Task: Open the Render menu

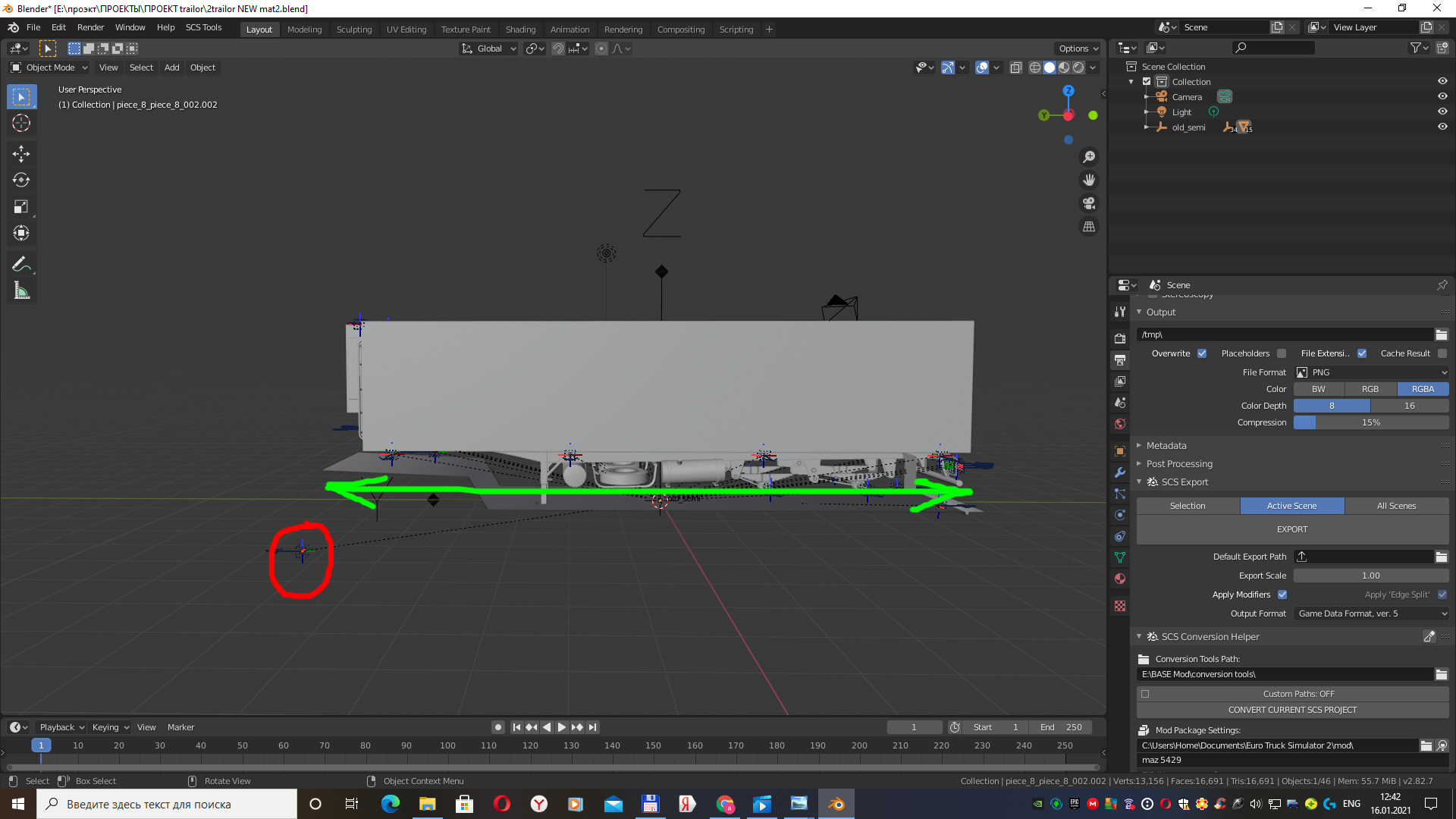Action: 90,27
